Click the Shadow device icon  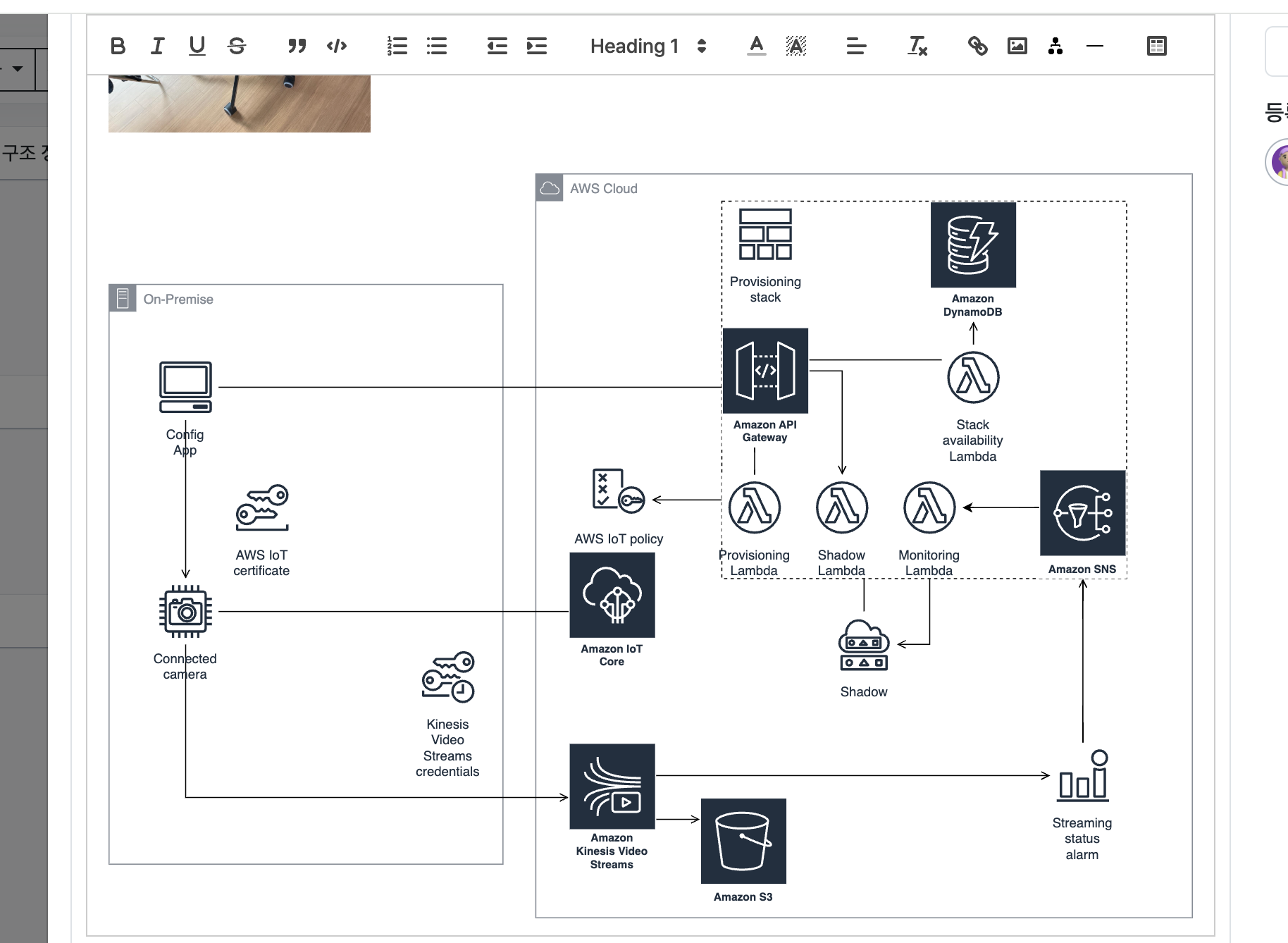tap(864, 645)
